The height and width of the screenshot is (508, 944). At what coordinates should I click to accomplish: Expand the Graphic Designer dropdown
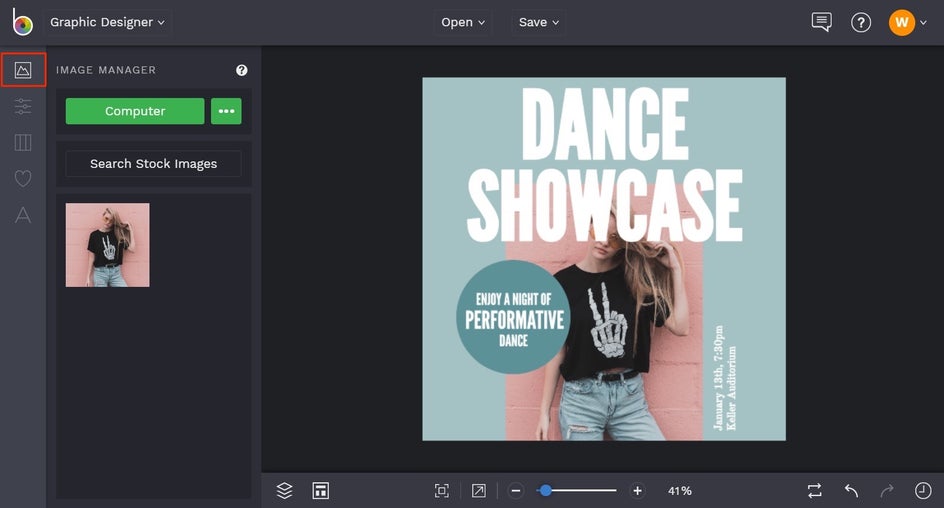(x=107, y=22)
